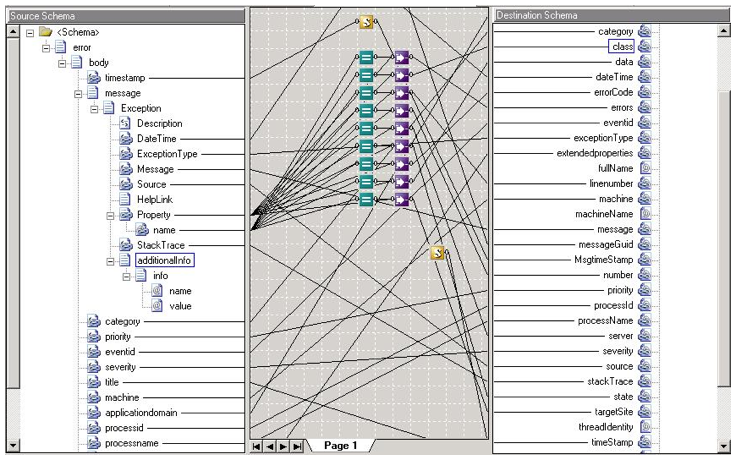Viewport: 737px width, 460px height.
Task: Click the source schema scroll up arrow
Action: coord(13,31)
